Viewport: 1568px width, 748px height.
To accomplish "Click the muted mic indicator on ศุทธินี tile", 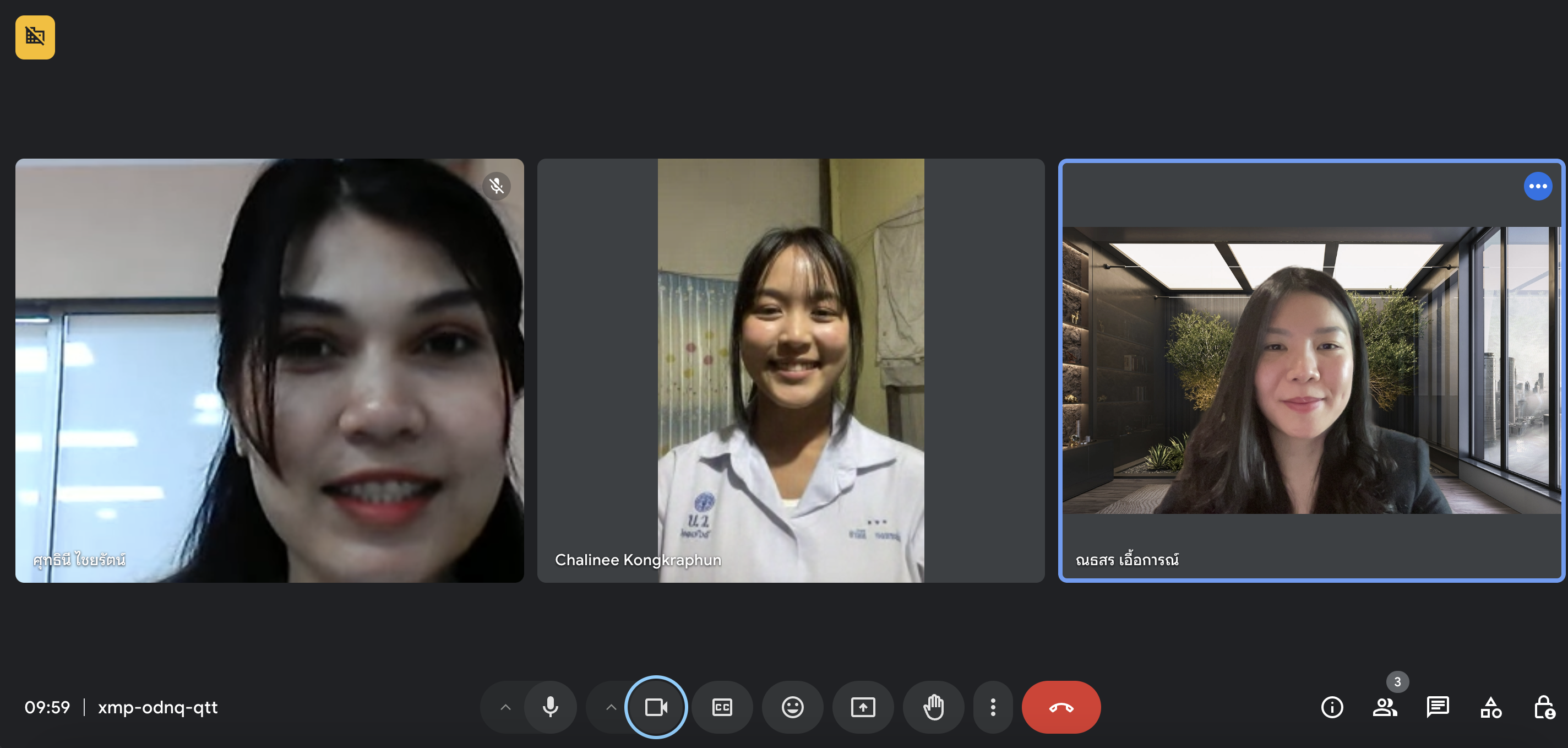I will point(496,186).
